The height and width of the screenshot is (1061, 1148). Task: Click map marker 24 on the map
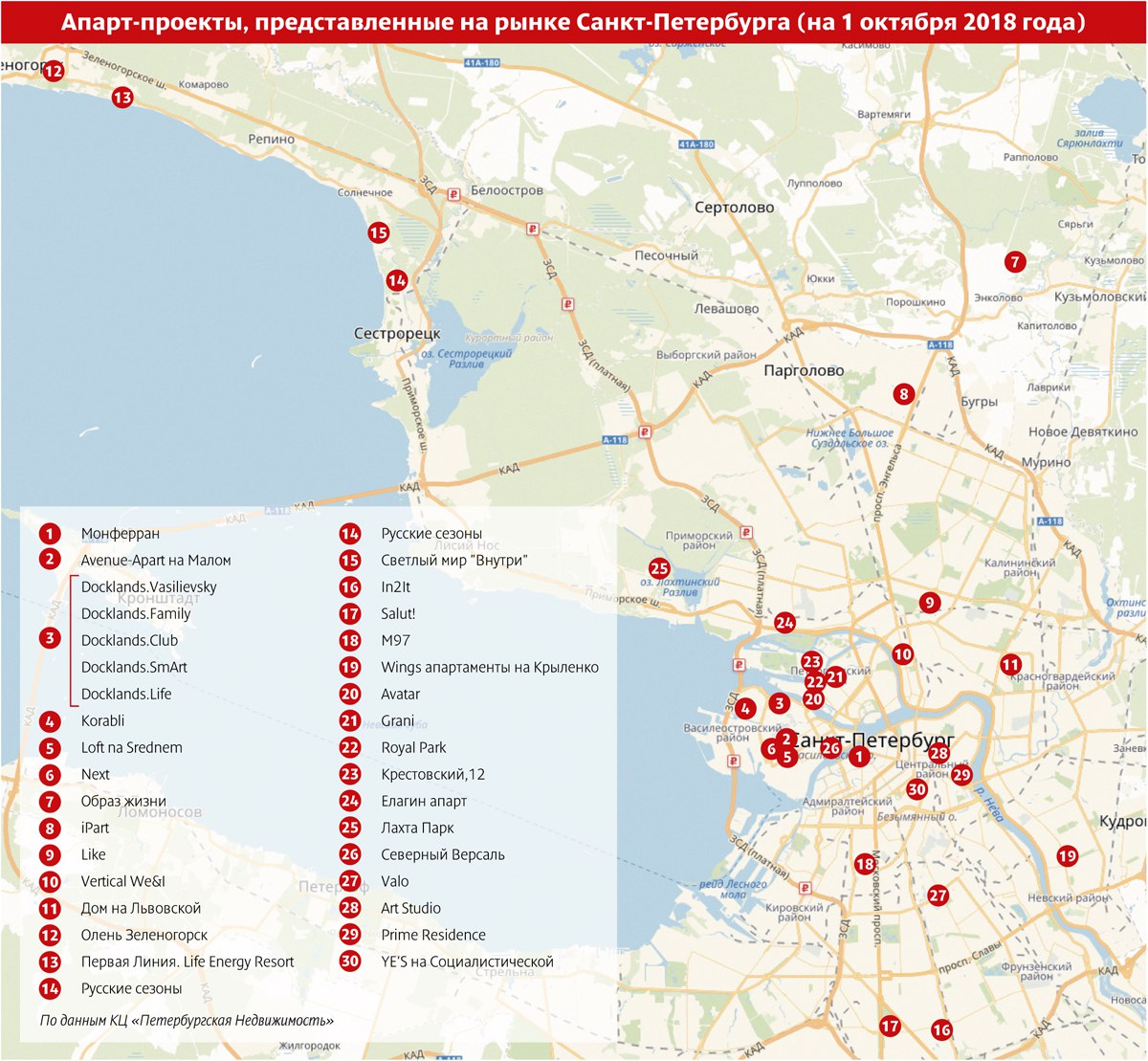pyautogui.click(x=784, y=623)
